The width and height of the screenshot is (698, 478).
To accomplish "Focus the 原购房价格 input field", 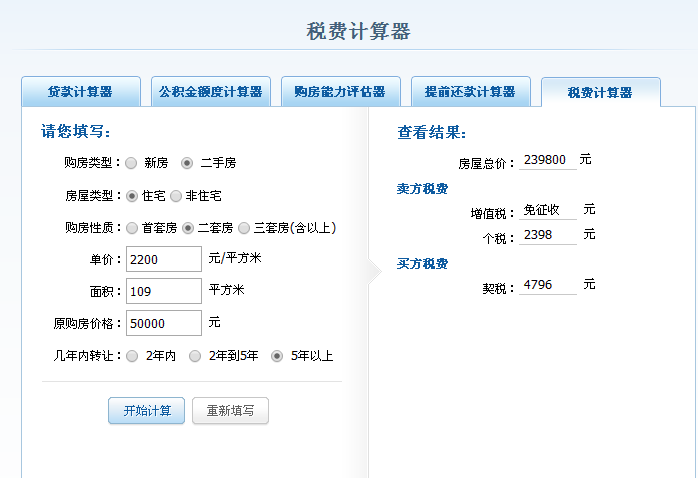I will [164, 323].
